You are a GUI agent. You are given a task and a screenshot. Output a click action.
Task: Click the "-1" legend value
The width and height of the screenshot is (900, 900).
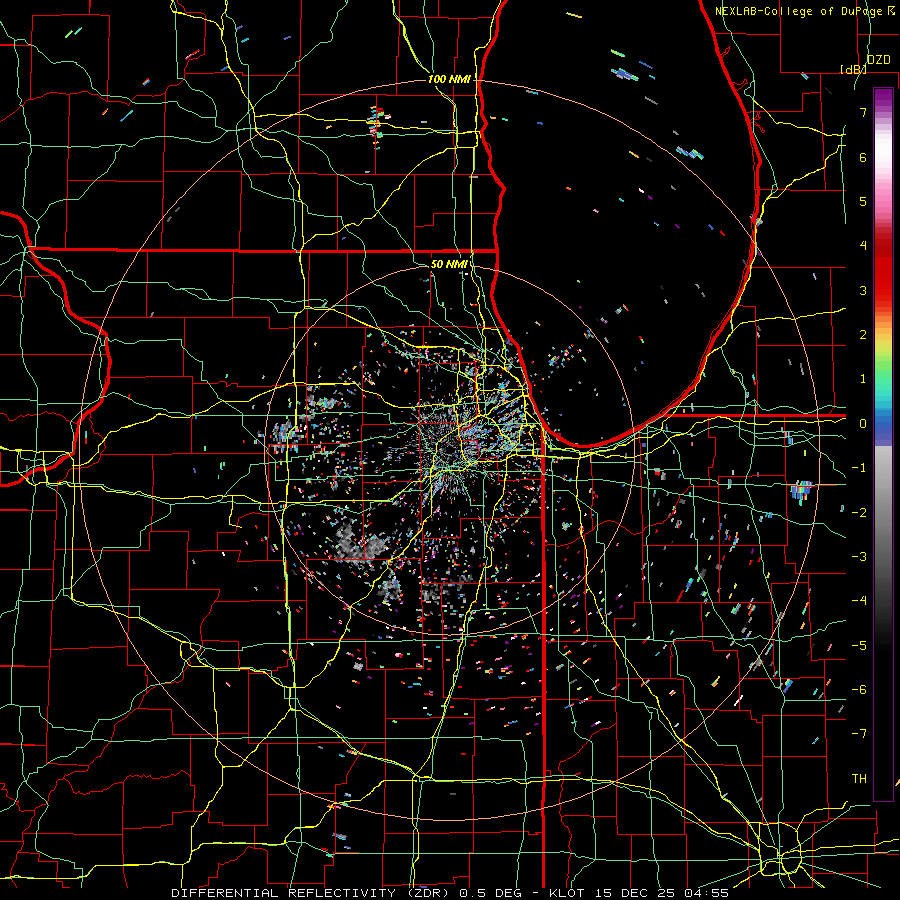[859, 468]
